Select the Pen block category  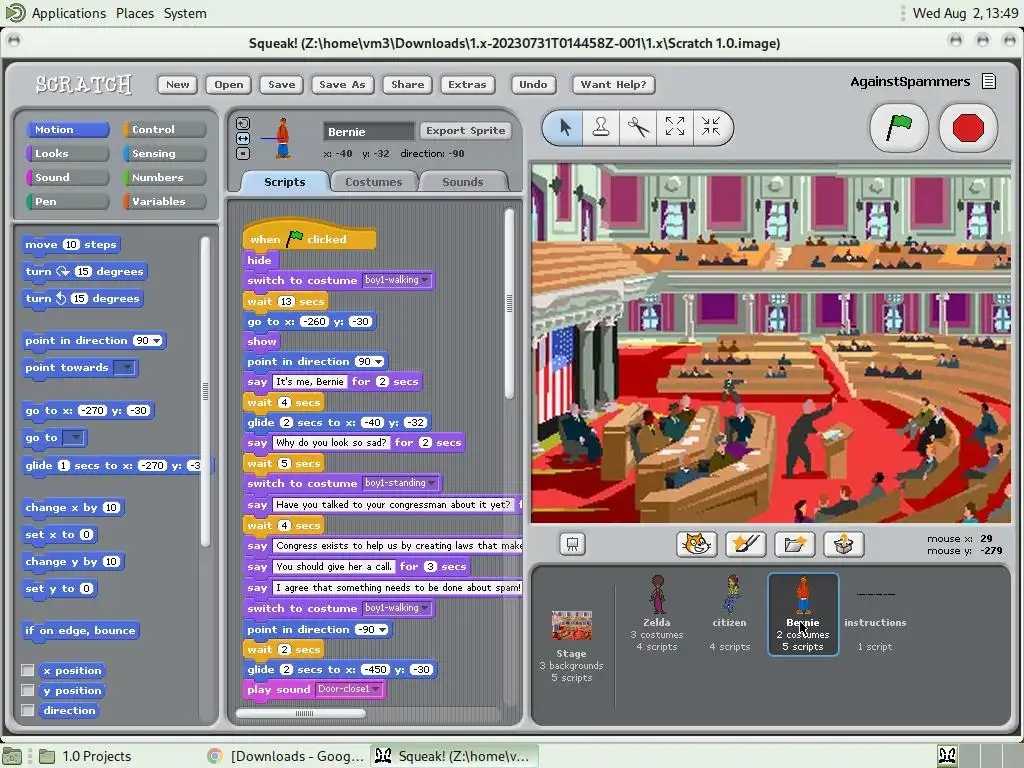tap(67, 201)
